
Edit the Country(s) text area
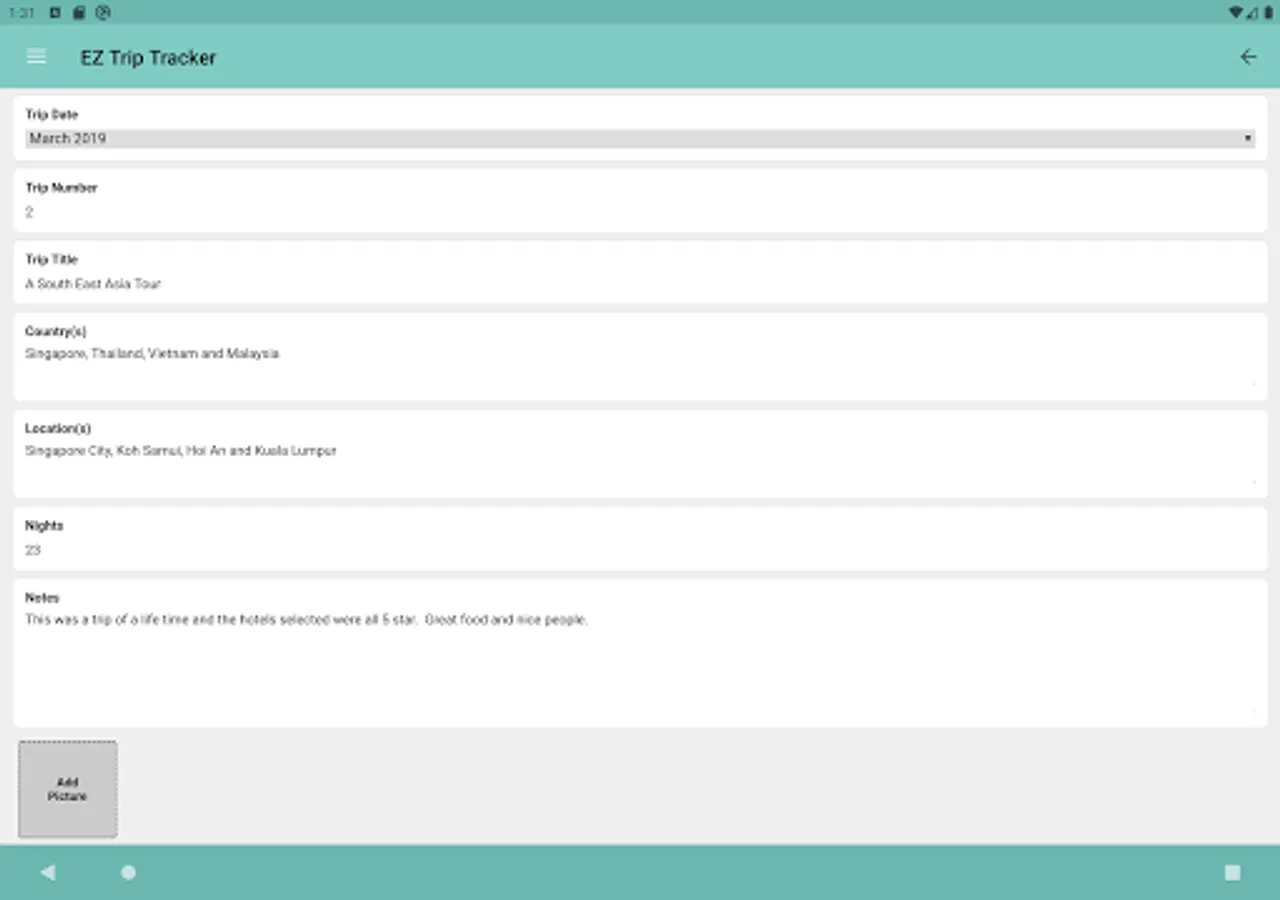(640, 365)
